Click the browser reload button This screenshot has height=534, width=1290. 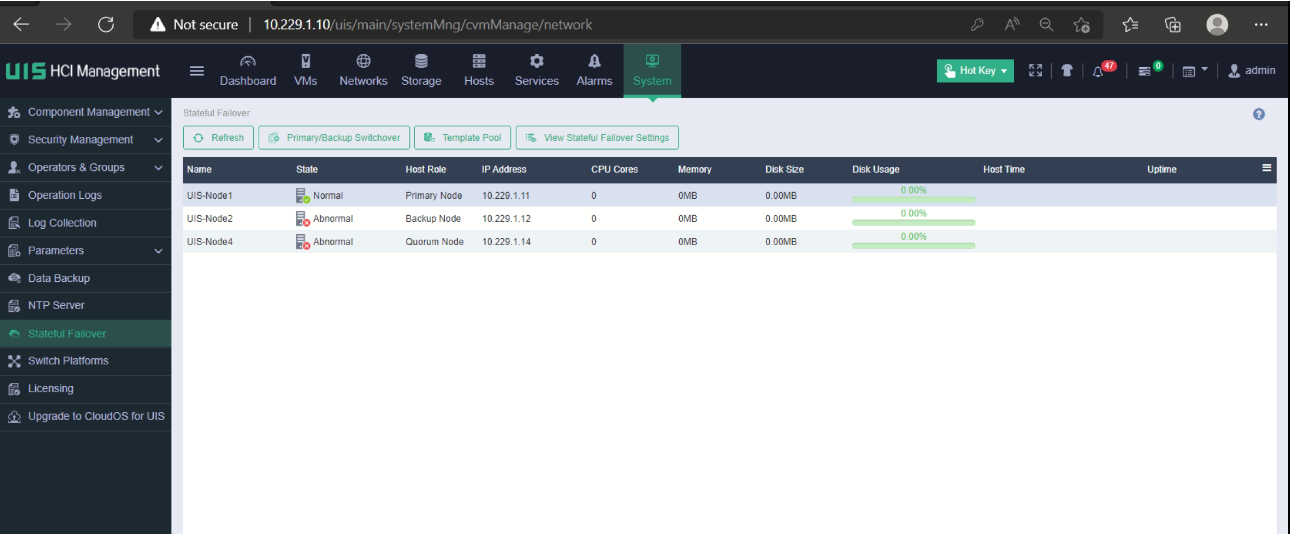click(106, 24)
